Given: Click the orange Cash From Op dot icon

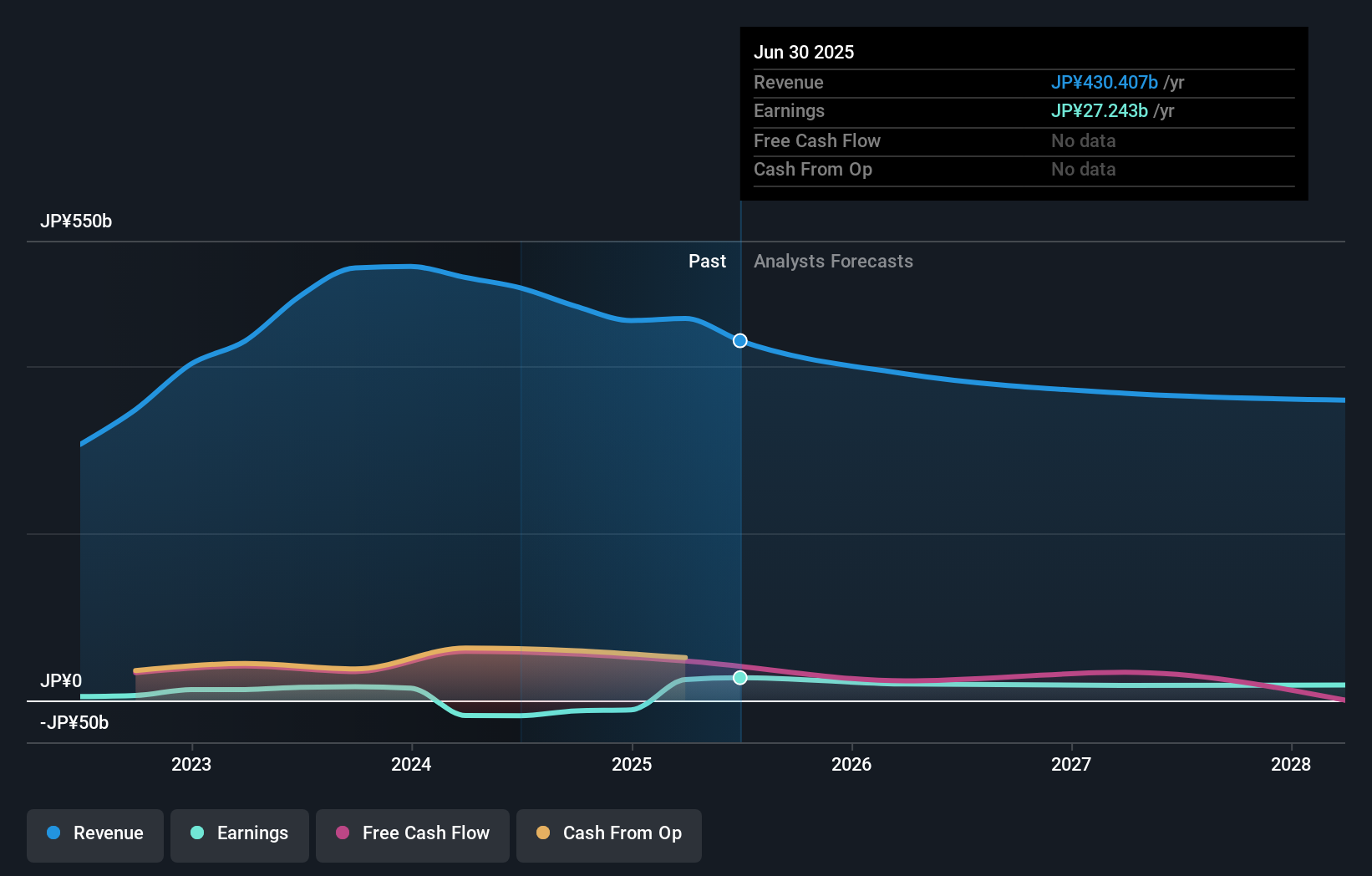Looking at the screenshot, I should click(x=543, y=833).
